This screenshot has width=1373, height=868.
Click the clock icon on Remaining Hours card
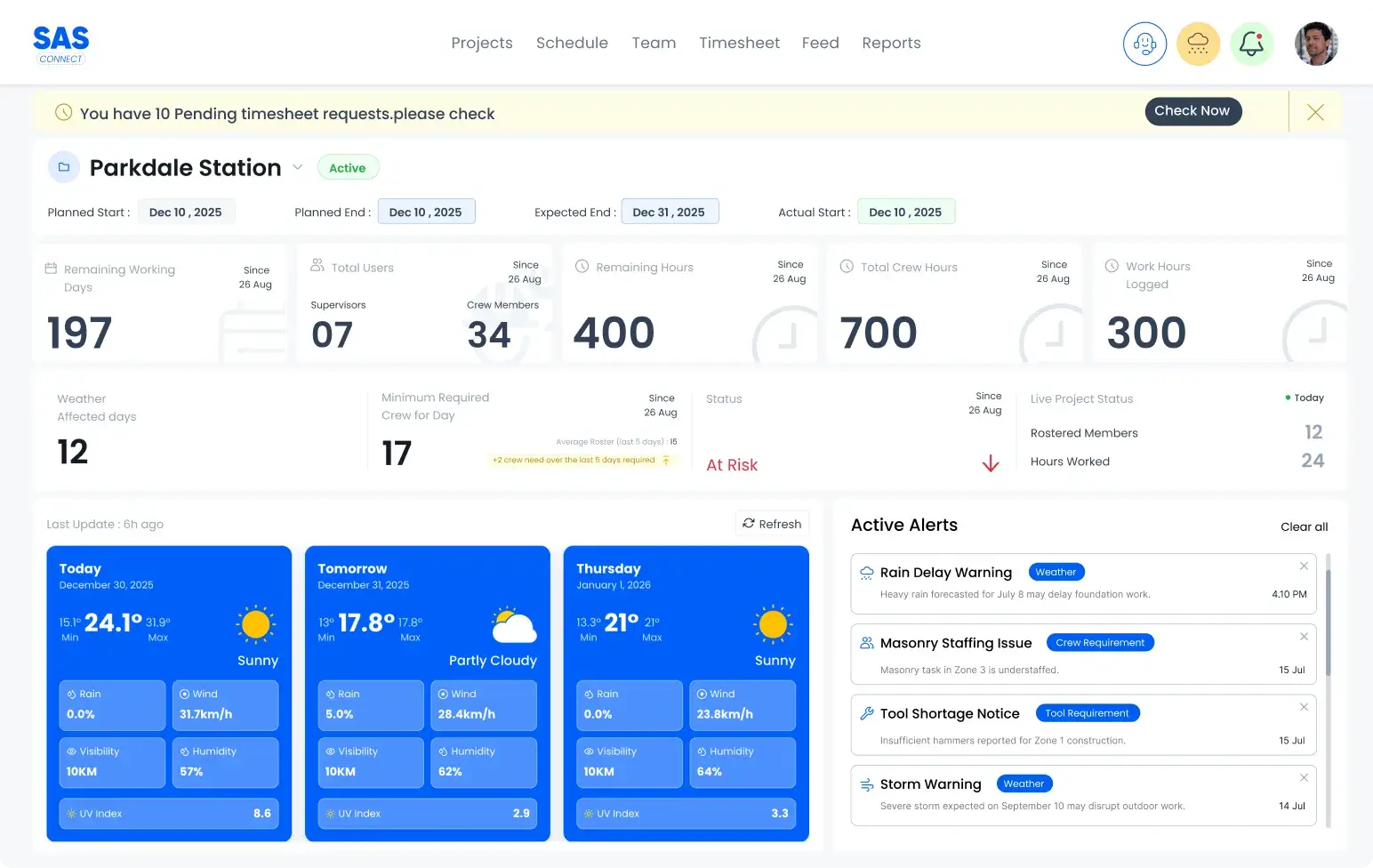click(582, 267)
